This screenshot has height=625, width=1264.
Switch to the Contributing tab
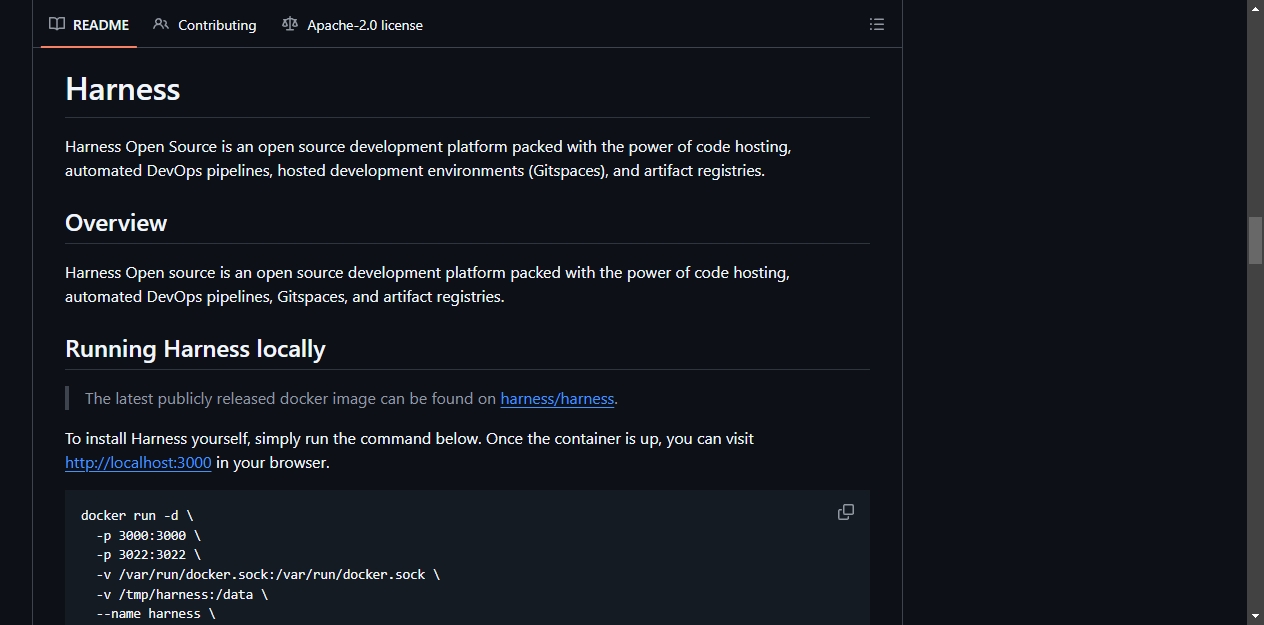(x=205, y=25)
